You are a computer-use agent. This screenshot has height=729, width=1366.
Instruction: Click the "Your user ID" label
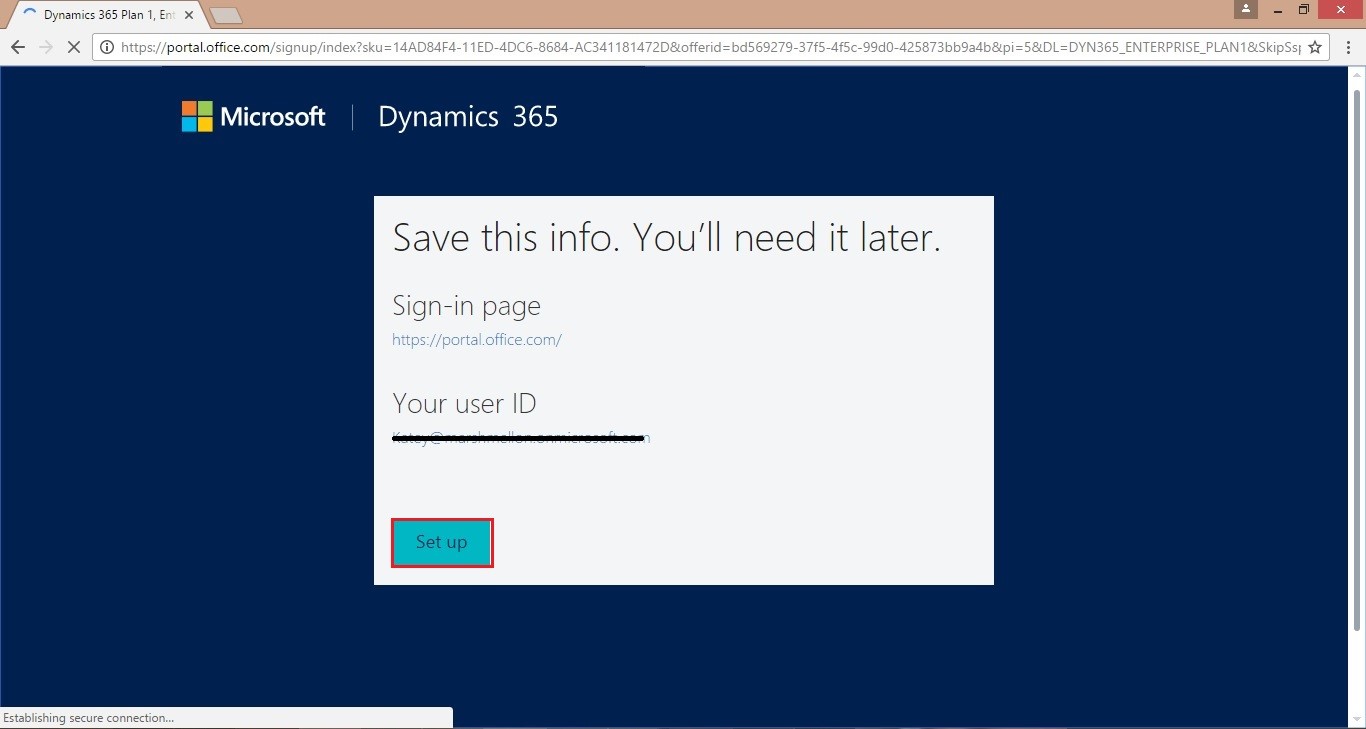click(464, 404)
